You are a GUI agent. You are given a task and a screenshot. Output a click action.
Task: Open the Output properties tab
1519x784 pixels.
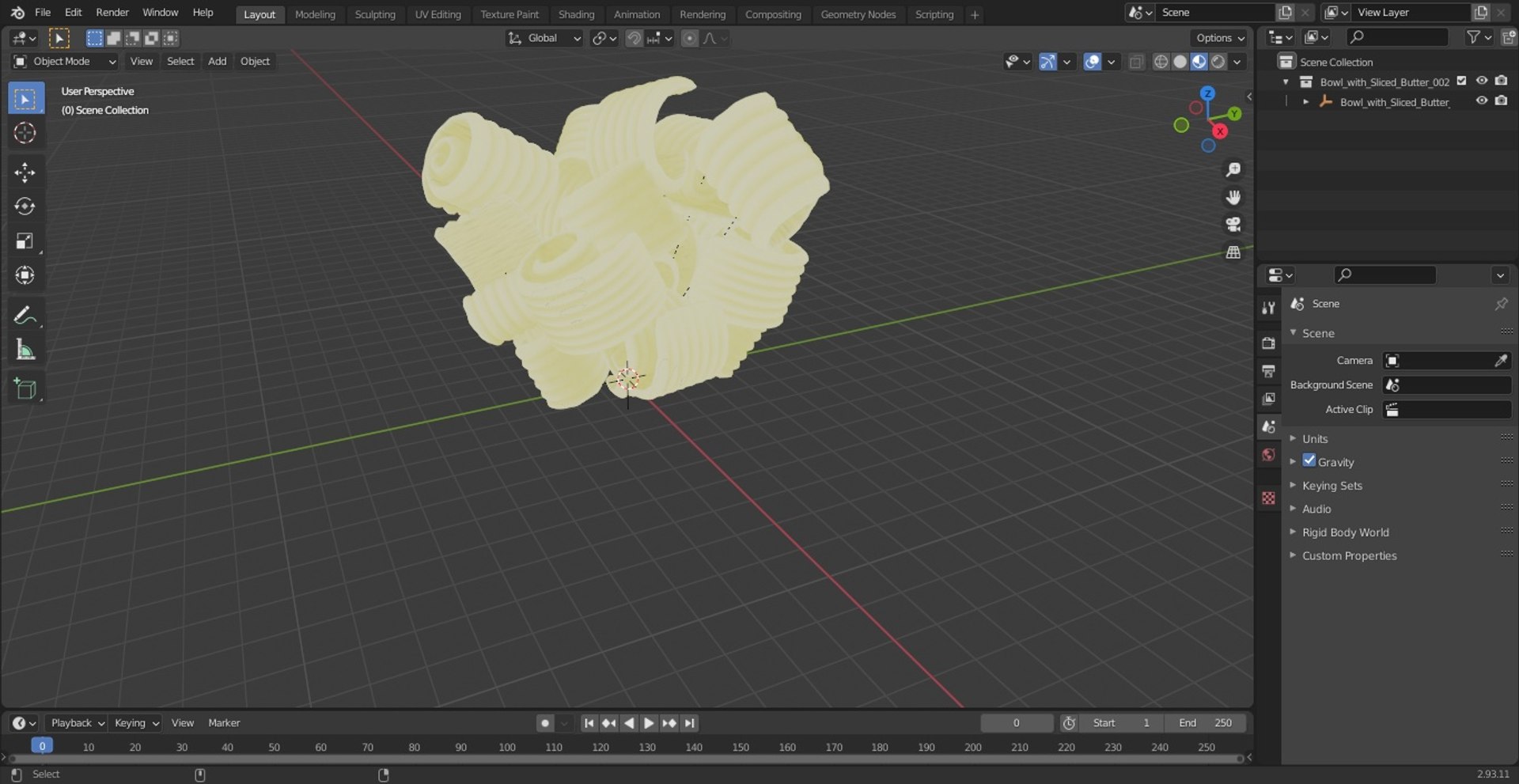[x=1269, y=371]
